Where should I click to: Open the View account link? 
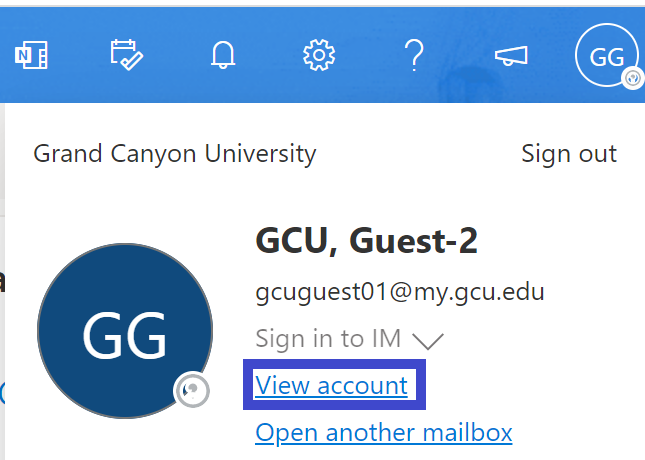[332, 386]
